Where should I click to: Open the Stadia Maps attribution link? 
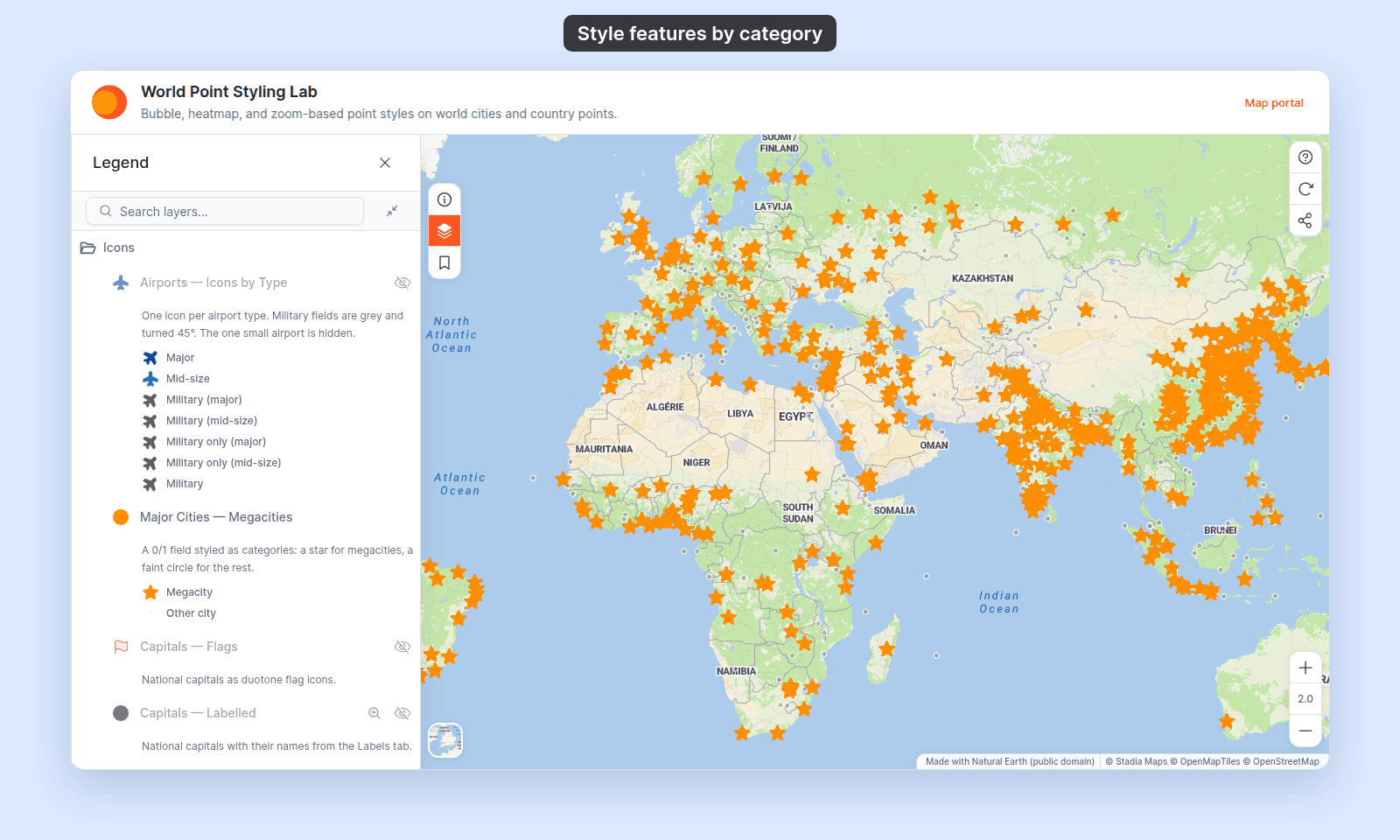click(1137, 761)
